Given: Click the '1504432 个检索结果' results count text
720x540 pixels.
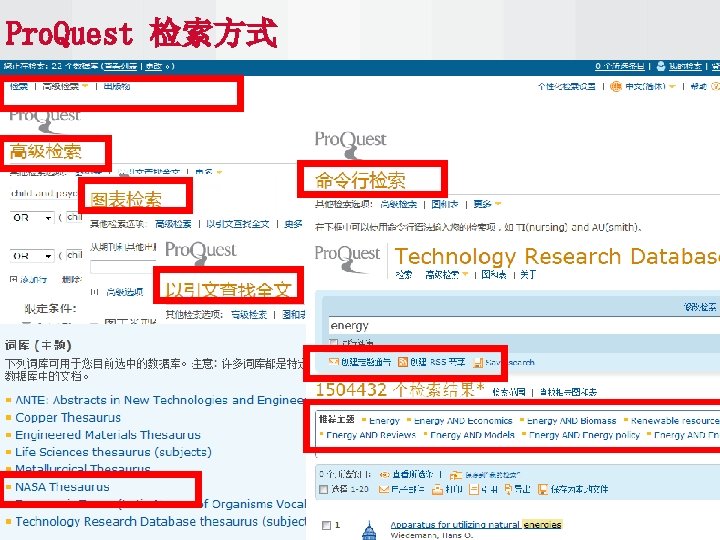Looking at the screenshot, I should click(399, 390).
